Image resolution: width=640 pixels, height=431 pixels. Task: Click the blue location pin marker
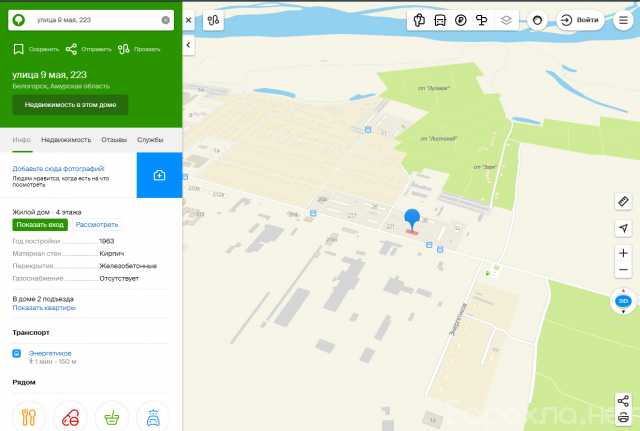412,220
